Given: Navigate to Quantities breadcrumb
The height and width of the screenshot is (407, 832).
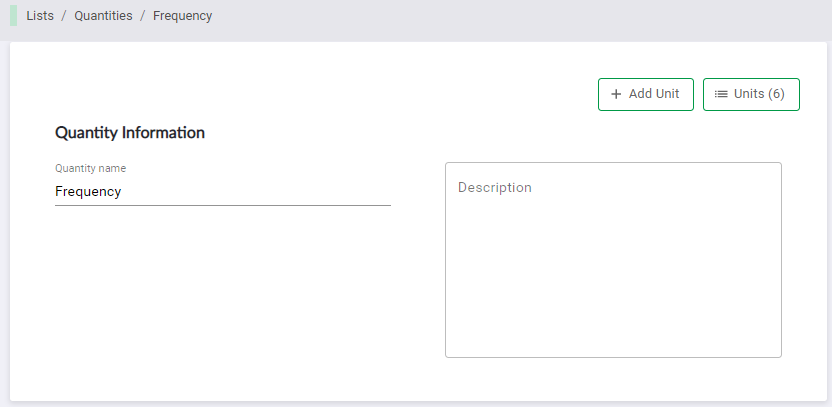Looking at the screenshot, I should [103, 16].
